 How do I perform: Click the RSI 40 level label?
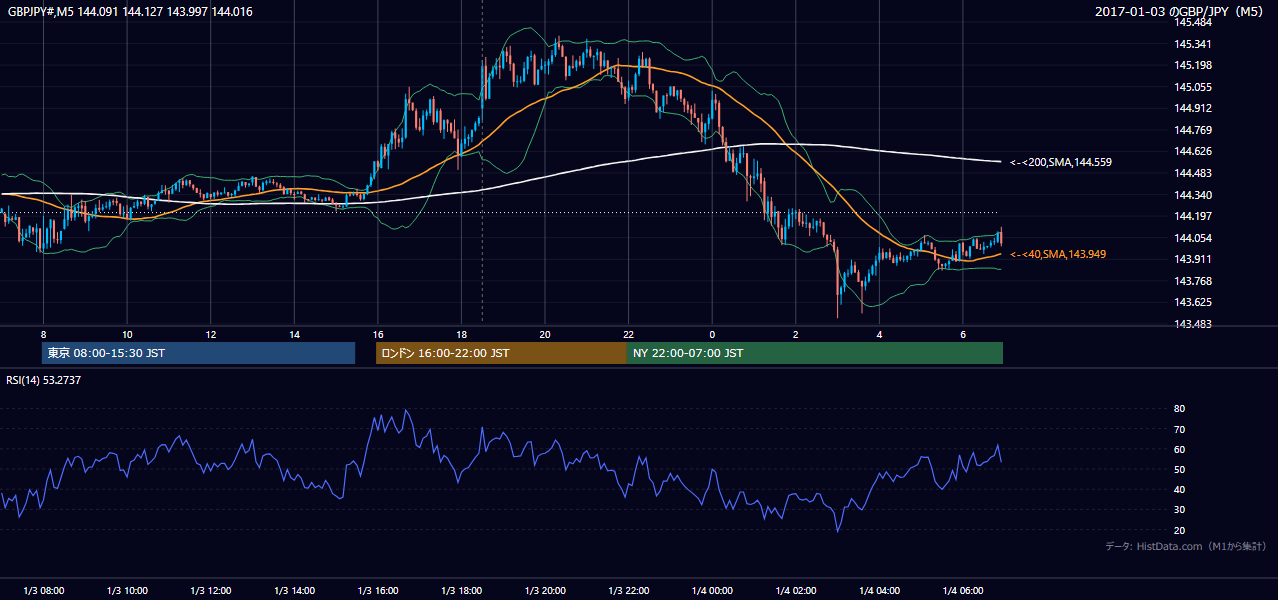point(1179,490)
